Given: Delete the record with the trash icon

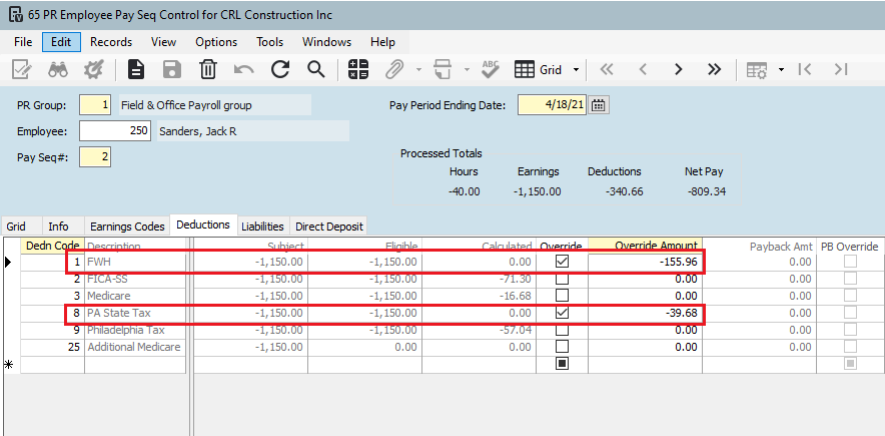Looking at the screenshot, I should pyautogui.click(x=208, y=69).
